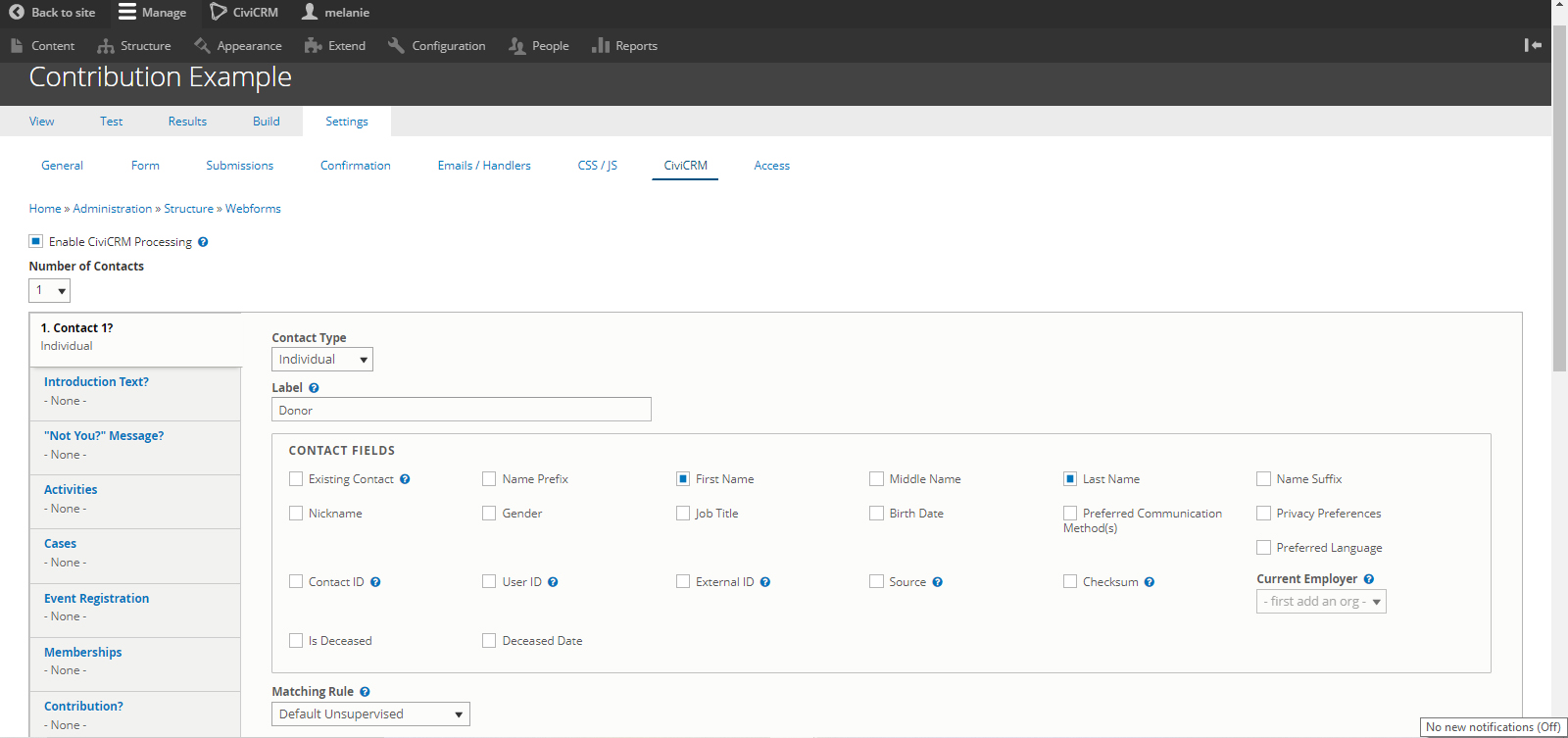Click the Appearance paintbrush icon

pos(202,46)
